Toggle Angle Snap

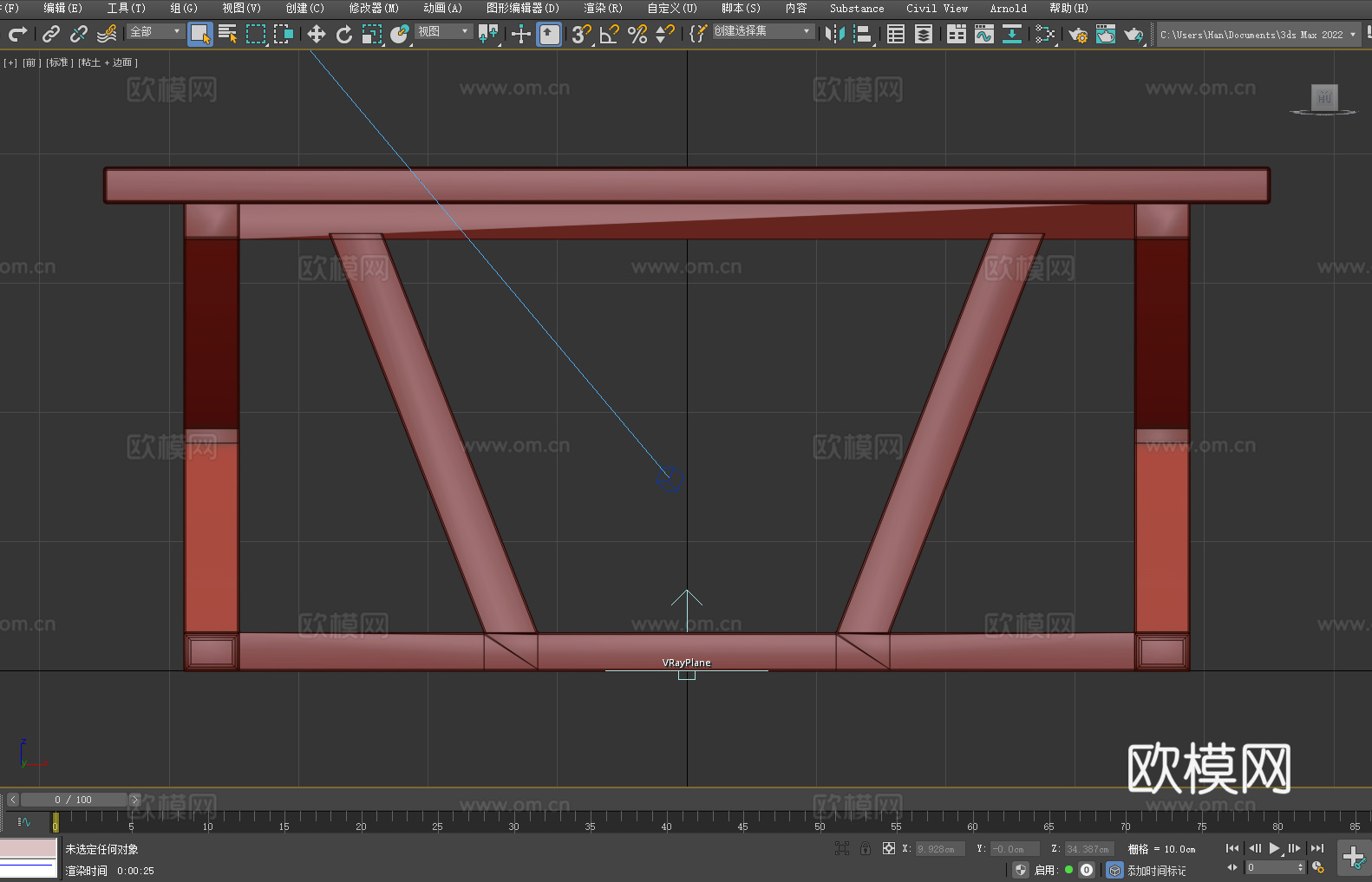point(610,34)
